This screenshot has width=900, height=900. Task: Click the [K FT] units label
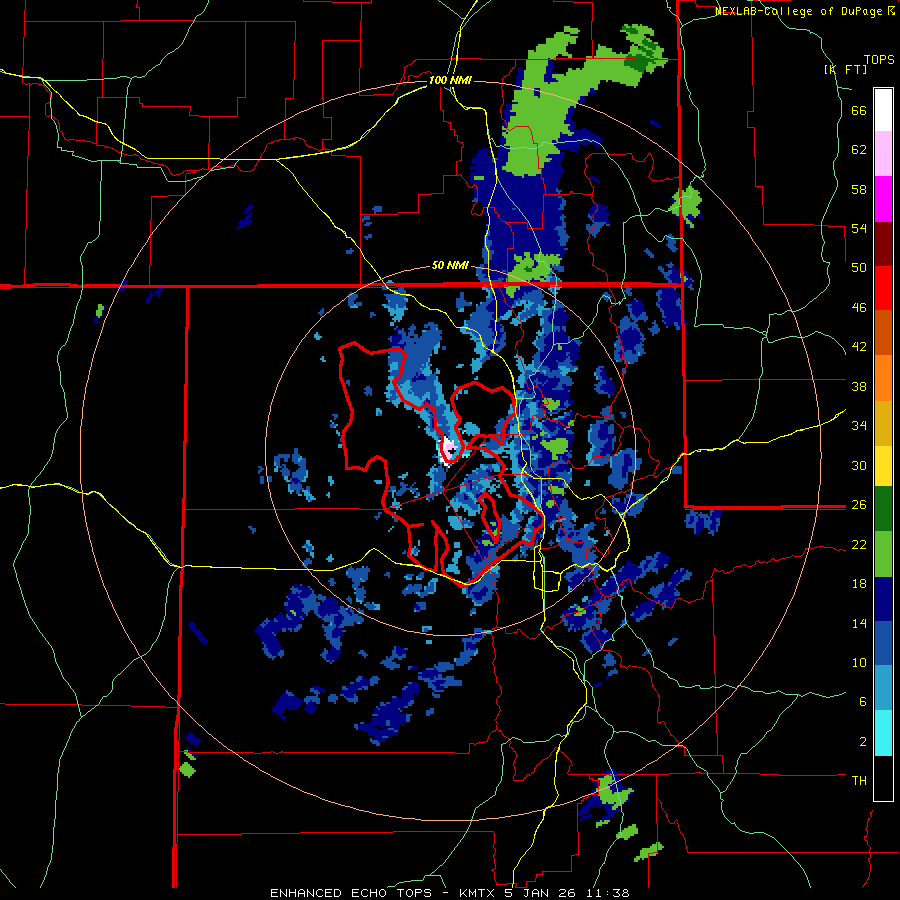click(845, 70)
